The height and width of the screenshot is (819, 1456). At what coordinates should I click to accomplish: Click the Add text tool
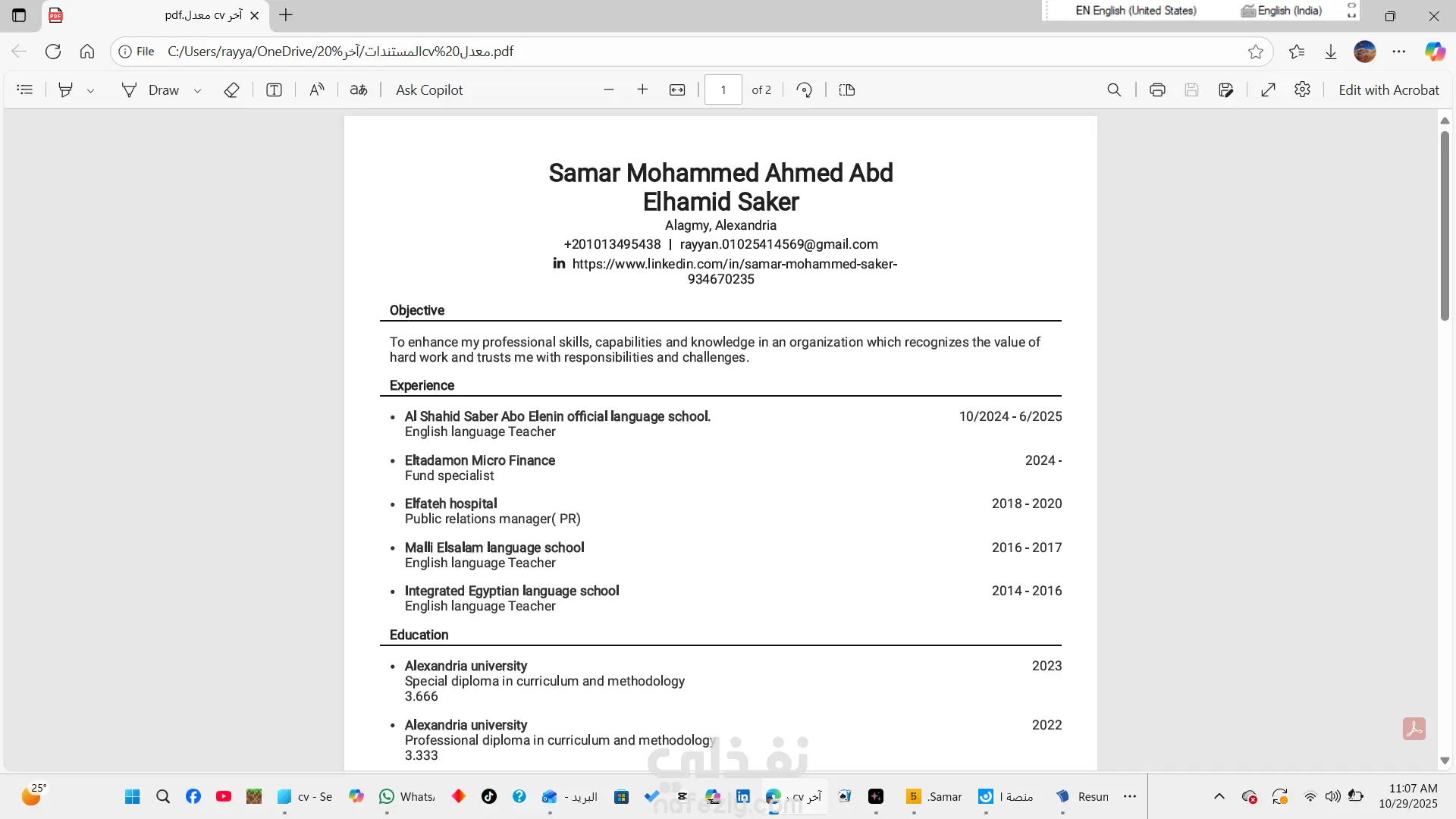(x=274, y=89)
